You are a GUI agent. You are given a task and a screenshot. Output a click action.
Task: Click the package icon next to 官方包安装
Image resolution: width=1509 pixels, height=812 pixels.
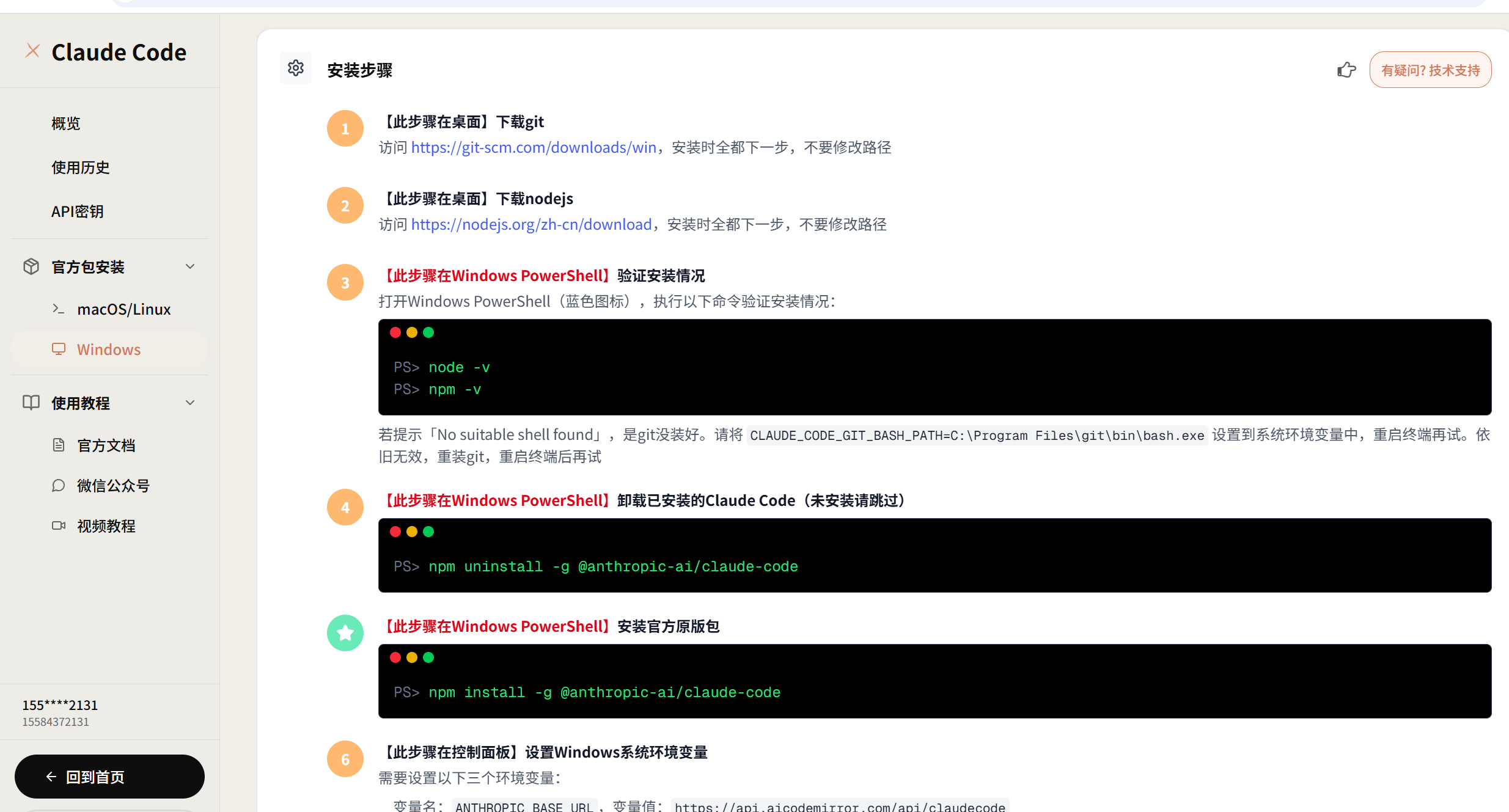point(31,266)
